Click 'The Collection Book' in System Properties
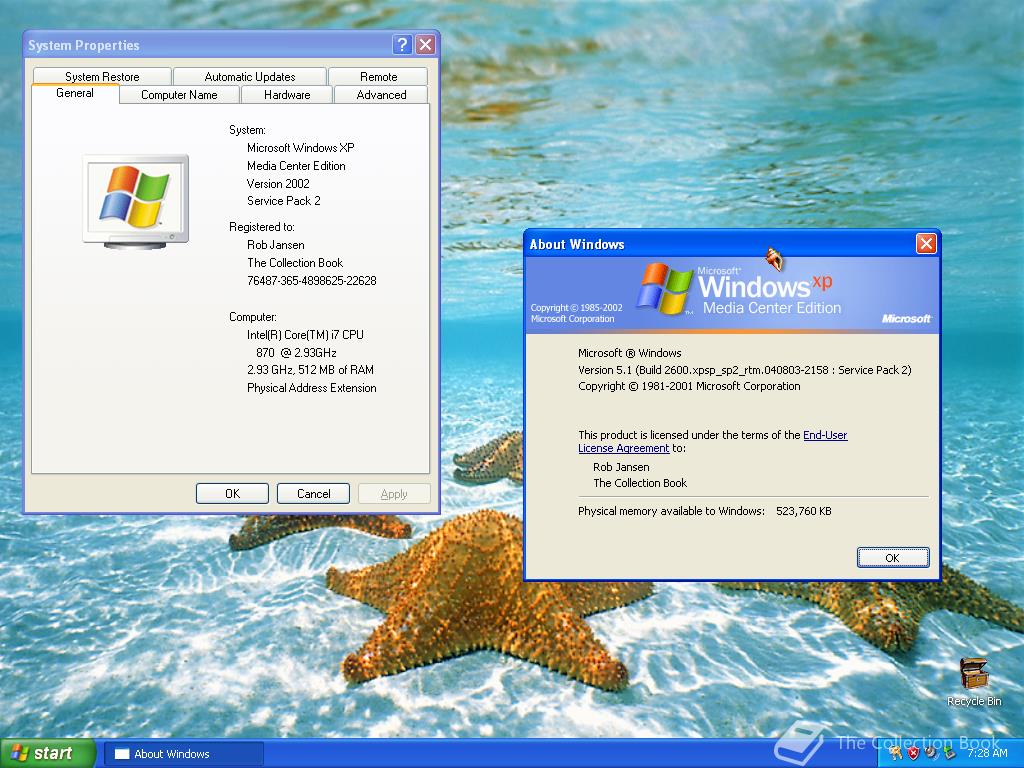 click(295, 263)
